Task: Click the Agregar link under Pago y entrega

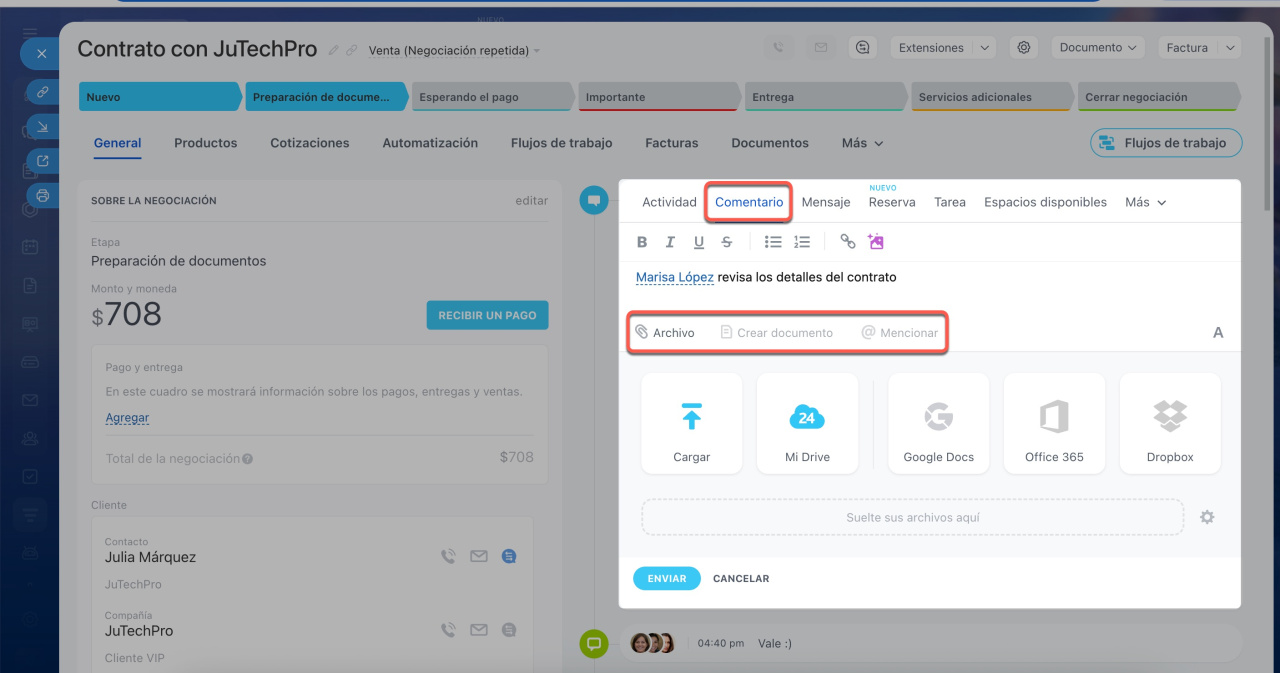Action: (127, 418)
